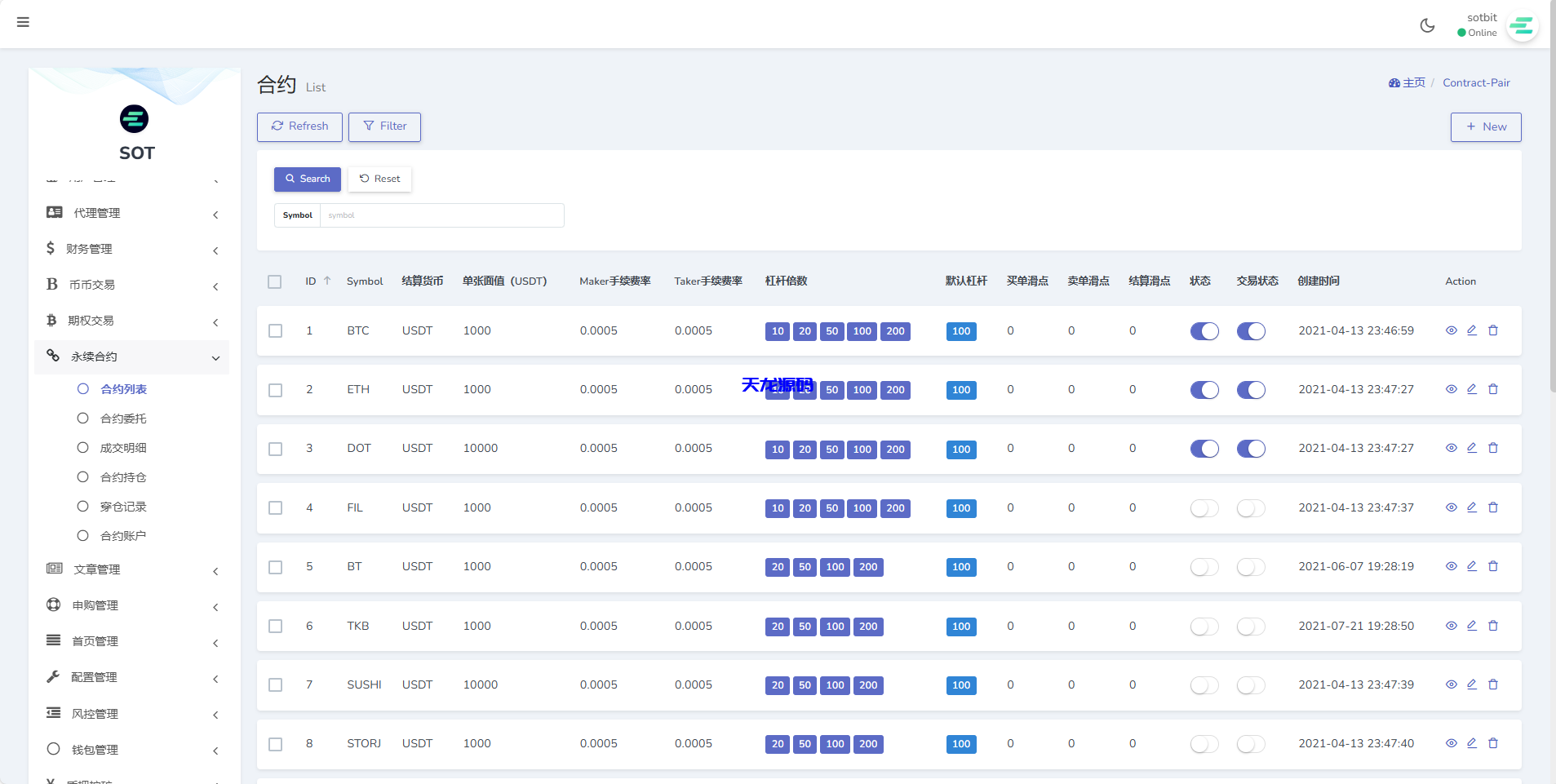This screenshot has height=784, width=1556.
Task: Expand the 财务管理 sidebar menu
Action: pos(131,249)
